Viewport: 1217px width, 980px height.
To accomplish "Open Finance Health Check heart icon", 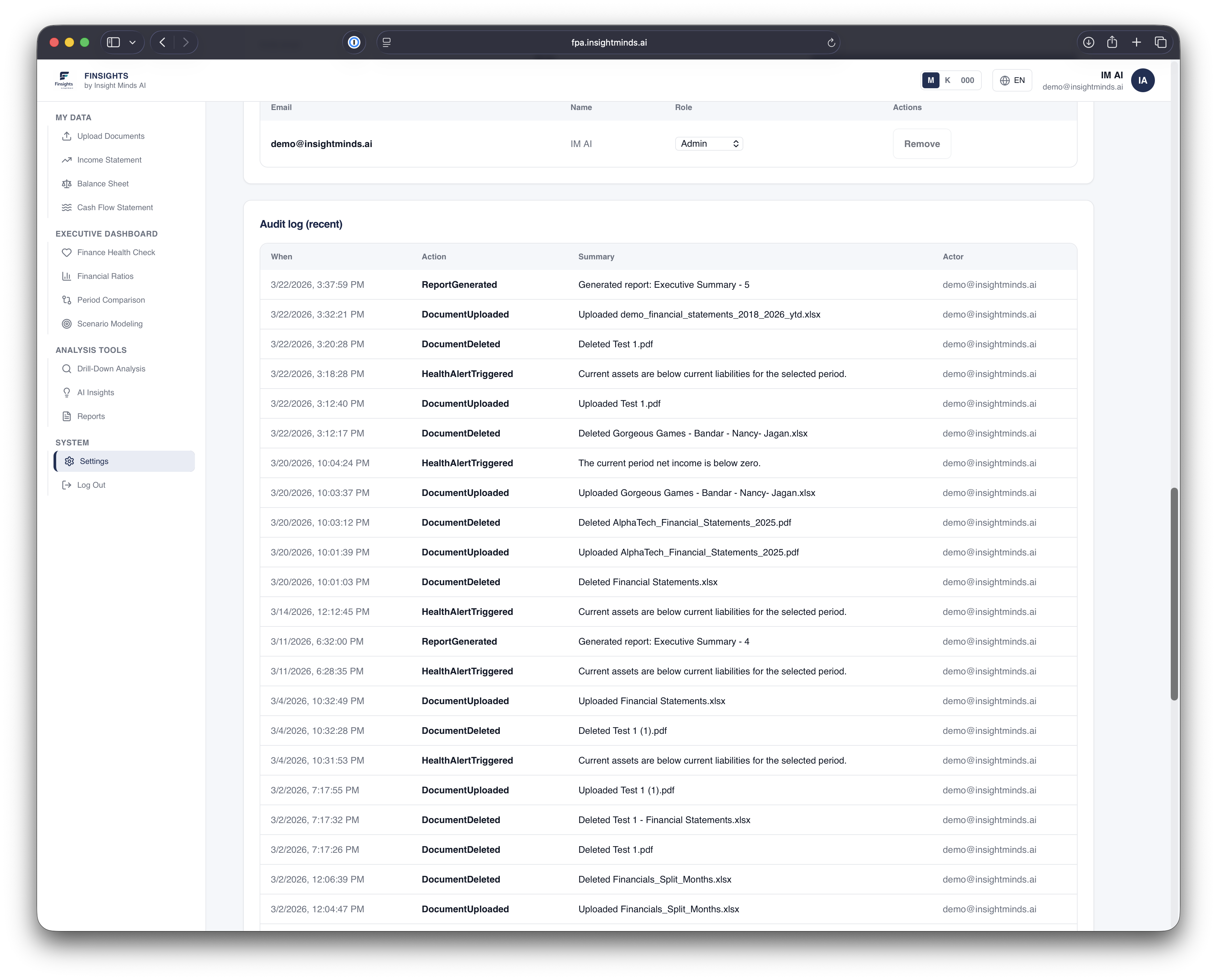I will point(67,252).
